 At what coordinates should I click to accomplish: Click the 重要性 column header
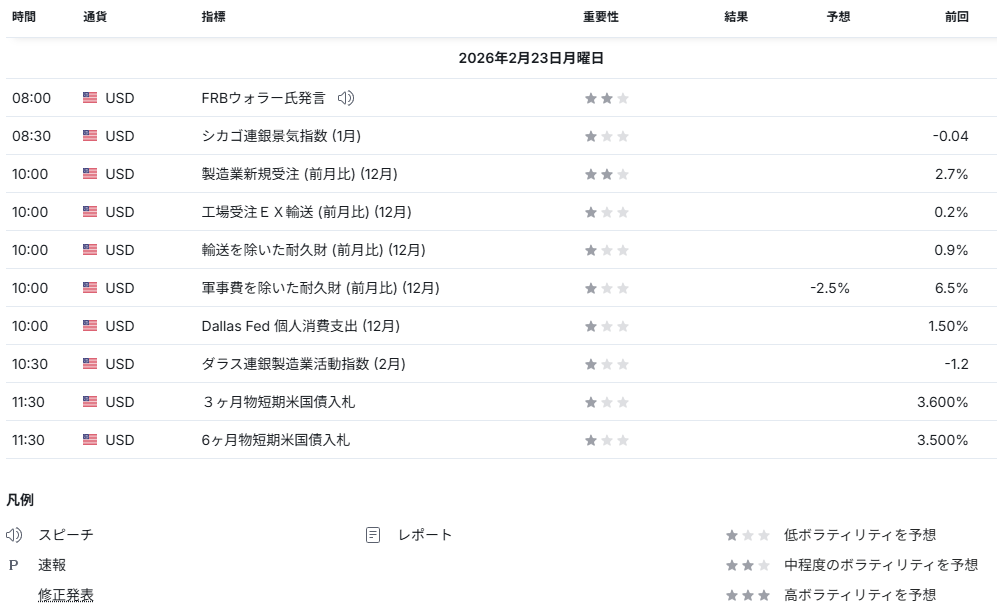coord(601,17)
